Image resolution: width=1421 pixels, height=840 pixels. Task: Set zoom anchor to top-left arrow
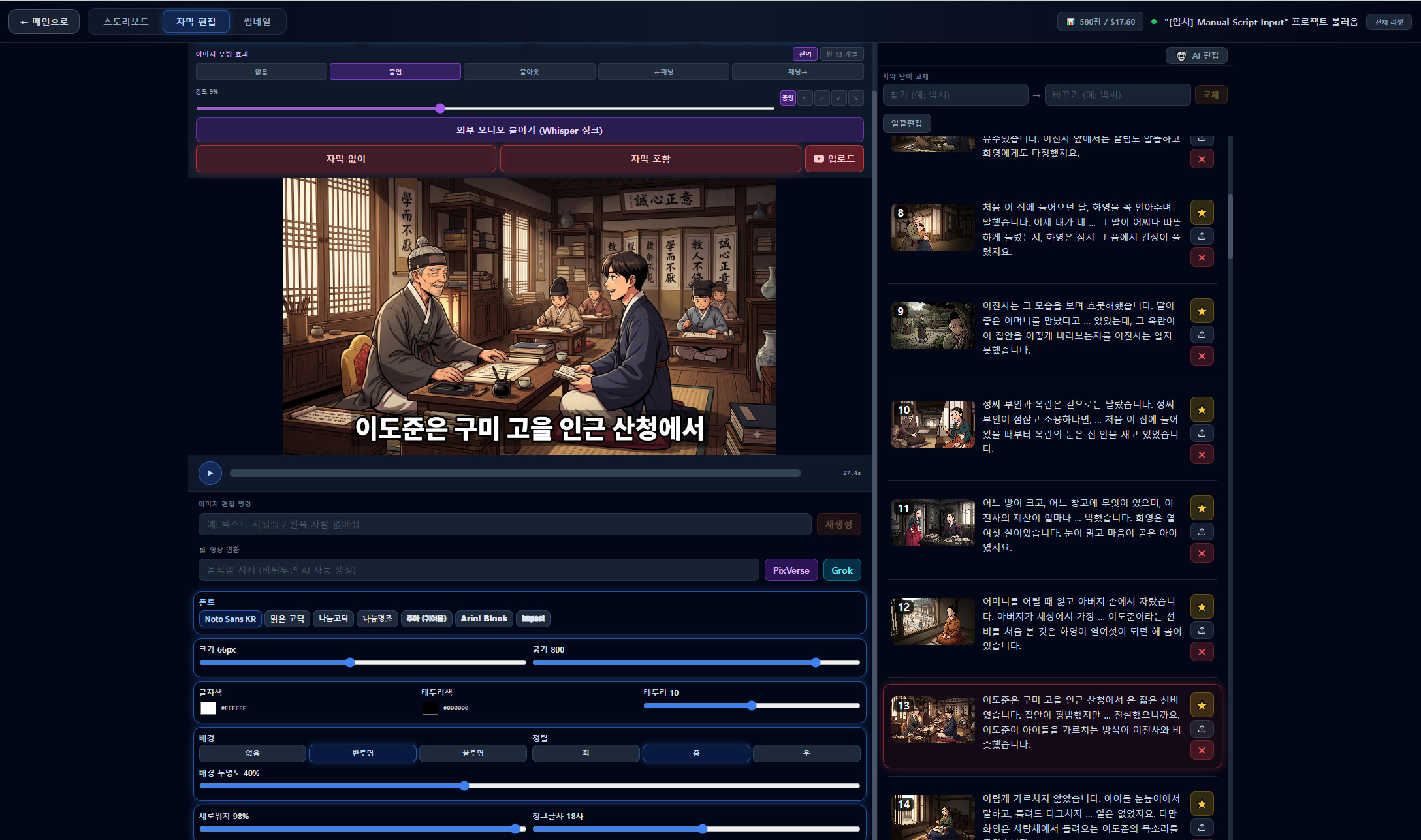(x=805, y=98)
